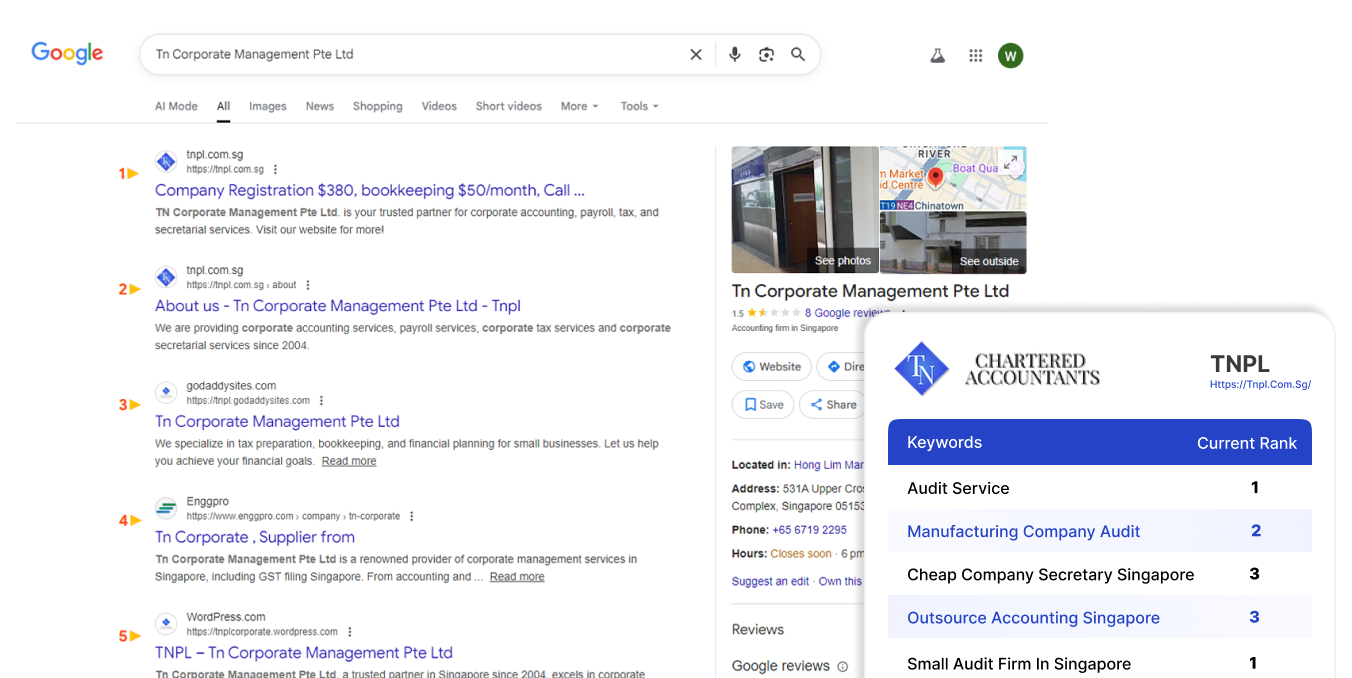Click the TN diamond logo in rank card
Viewport: 1352px width, 678px height.
[921, 369]
